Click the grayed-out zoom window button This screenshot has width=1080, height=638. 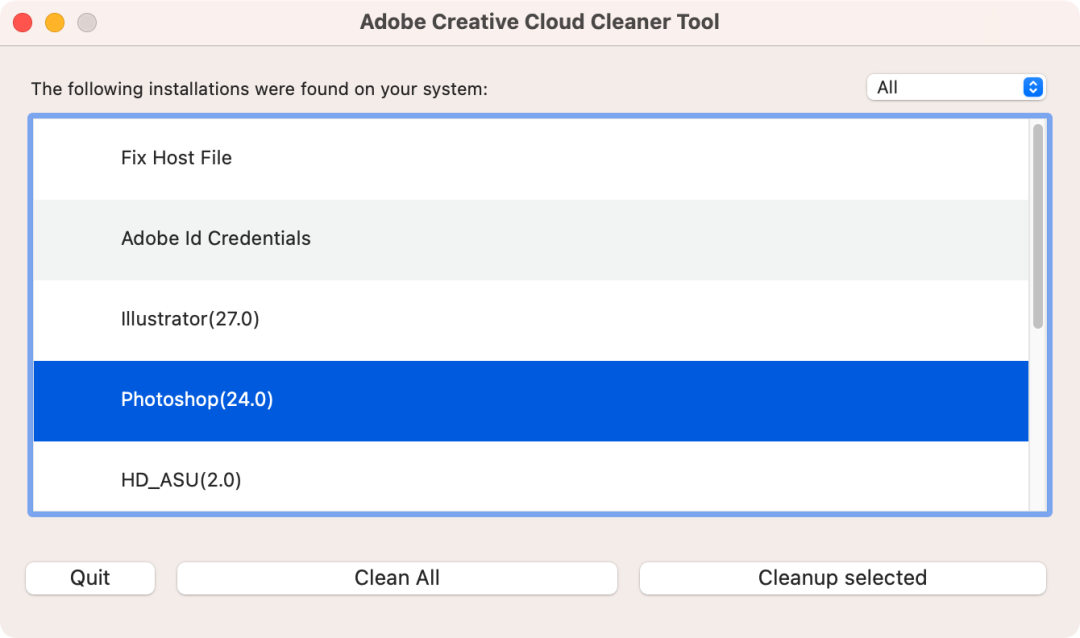pyautogui.click(x=87, y=23)
